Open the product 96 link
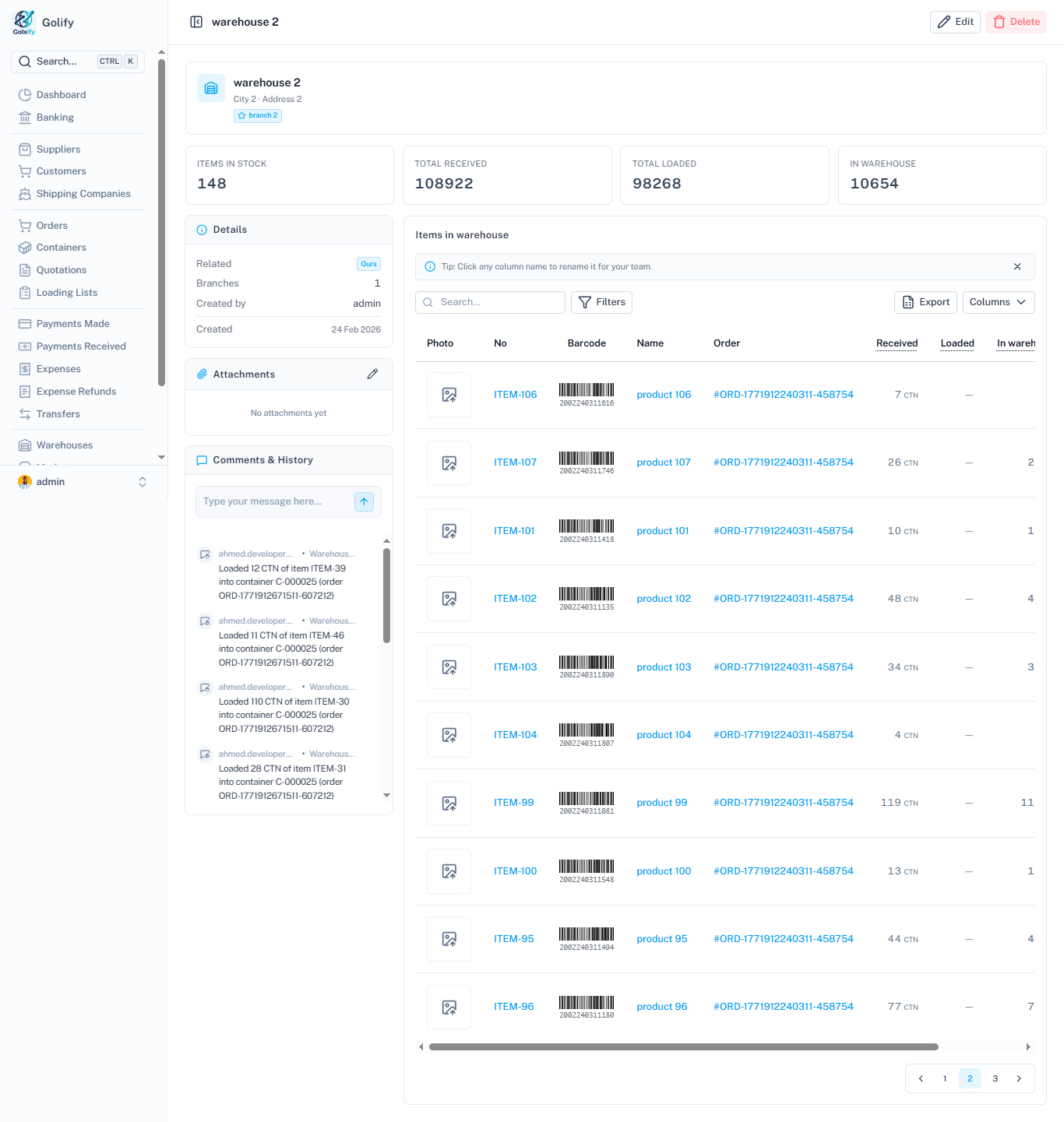The width and height of the screenshot is (1064, 1122). point(661,1007)
